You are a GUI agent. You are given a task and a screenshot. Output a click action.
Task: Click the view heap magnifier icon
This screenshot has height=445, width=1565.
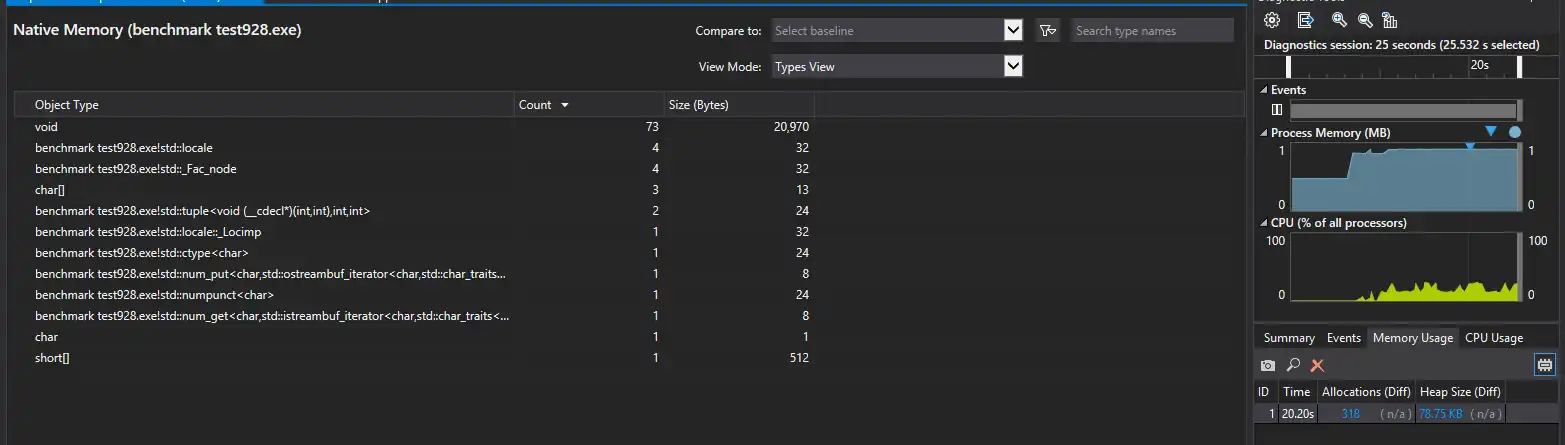click(x=1293, y=366)
